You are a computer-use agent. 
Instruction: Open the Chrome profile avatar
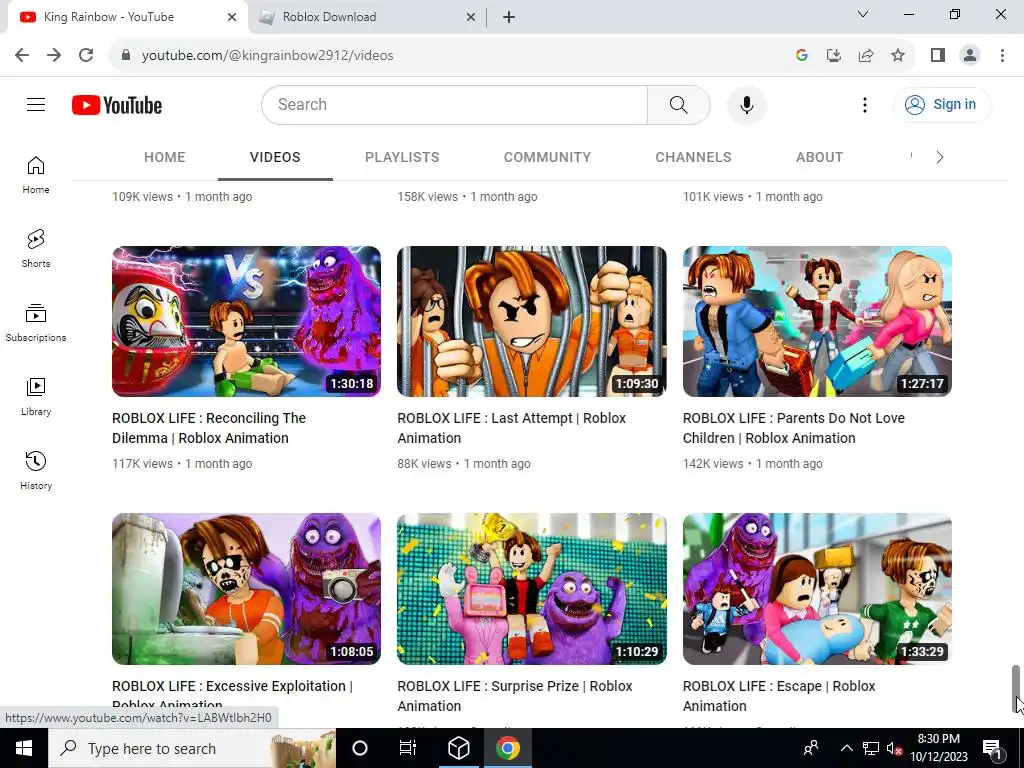tap(970, 56)
